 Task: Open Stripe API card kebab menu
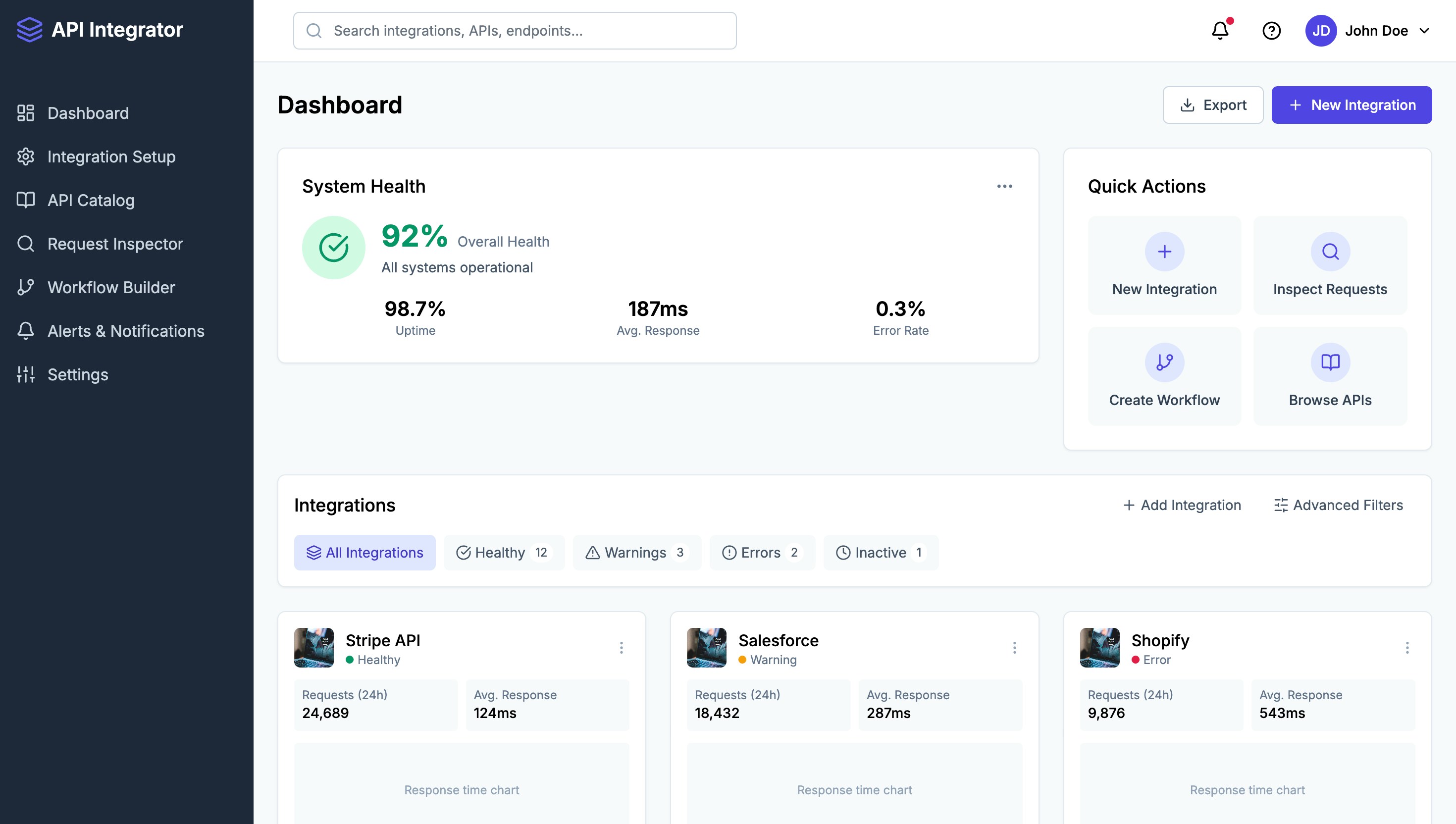pos(621,647)
